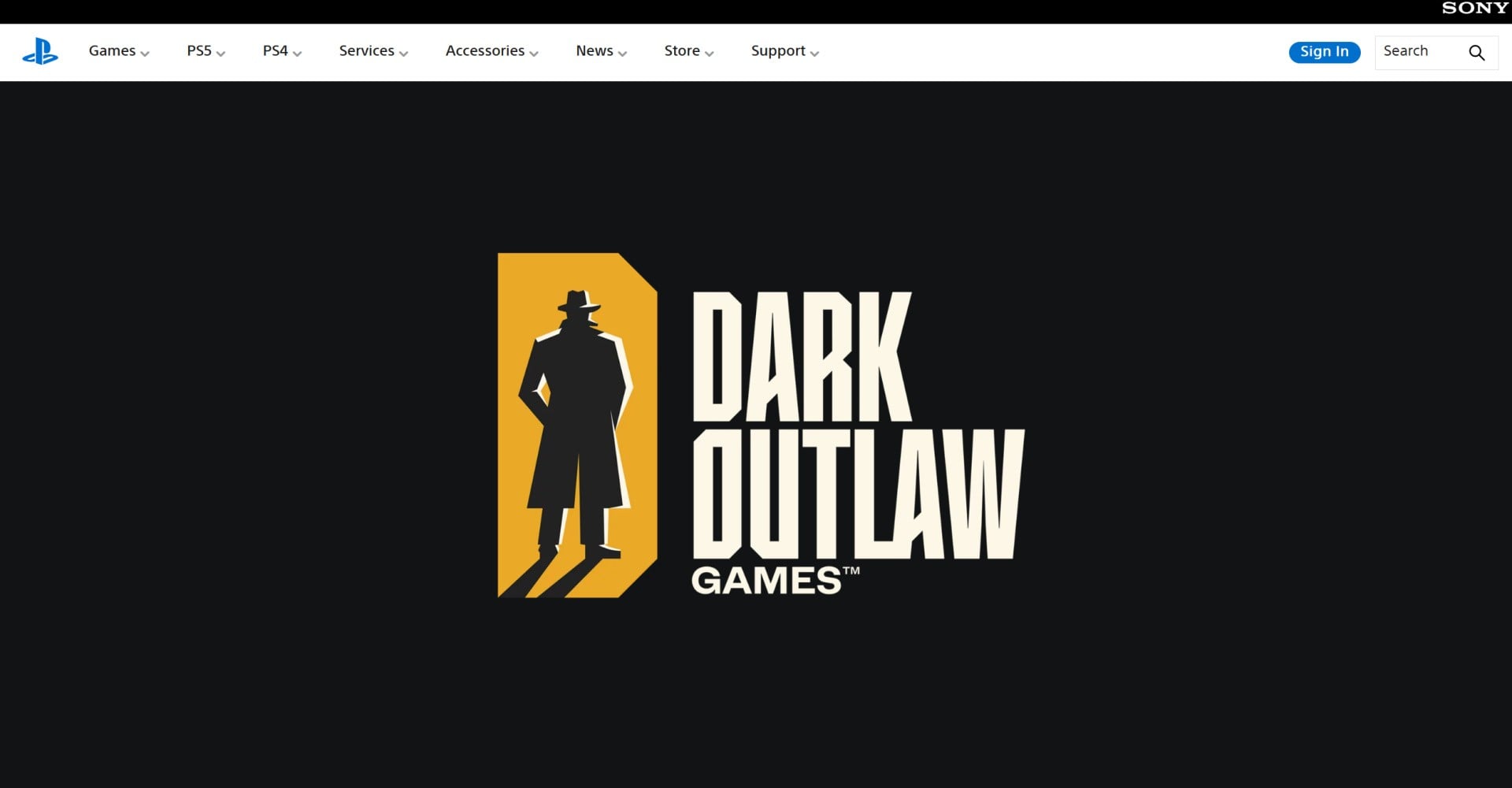Click the search magnifier icon
Viewport: 1512px width, 788px height.
click(x=1477, y=52)
